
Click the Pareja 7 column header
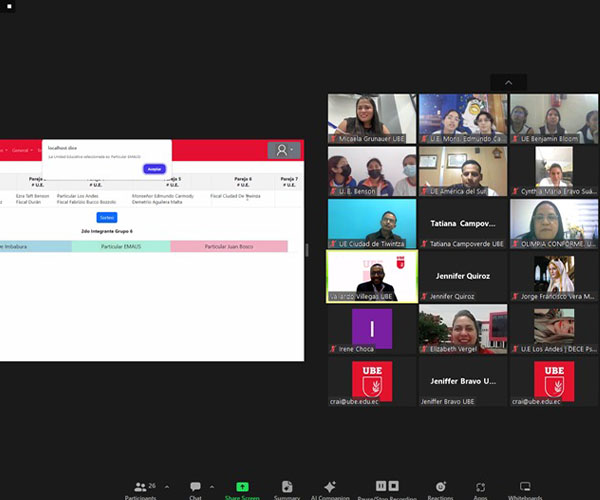point(289,182)
